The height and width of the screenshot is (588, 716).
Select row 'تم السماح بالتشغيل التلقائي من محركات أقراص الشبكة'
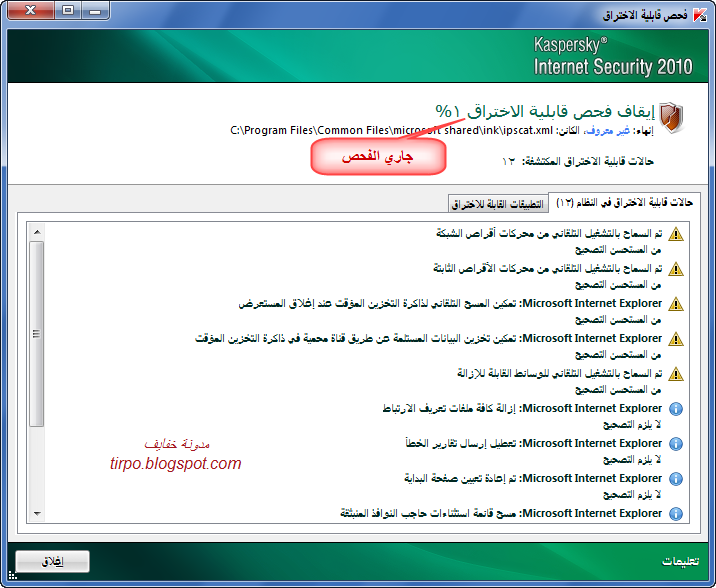[549, 233]
